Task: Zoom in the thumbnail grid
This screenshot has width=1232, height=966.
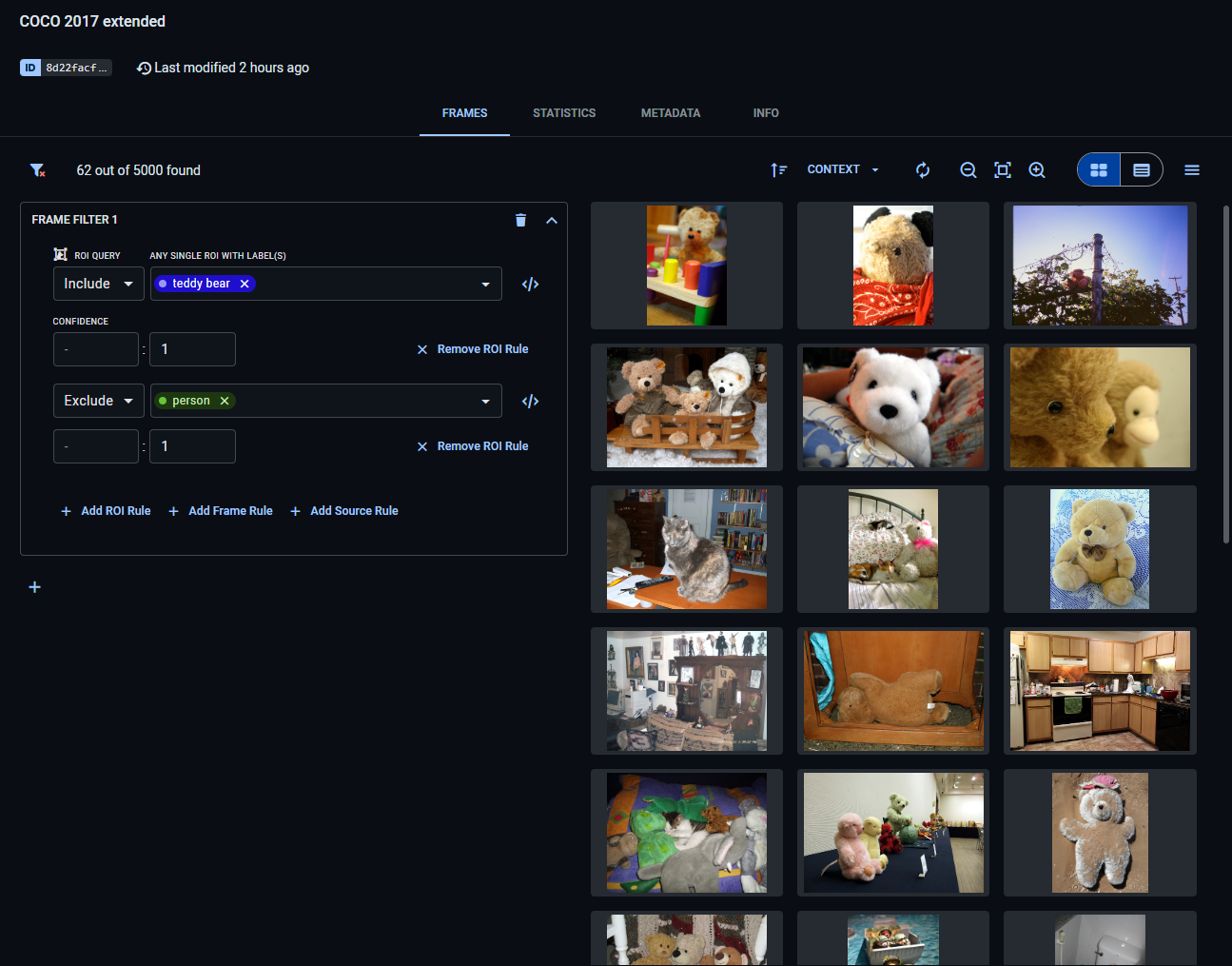Action: (1037, 170)
